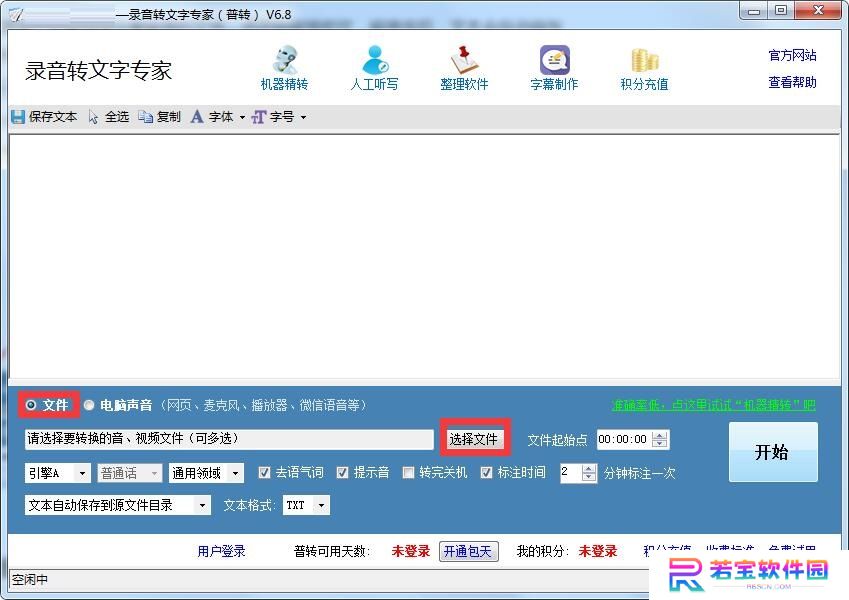Select the 文件 radio button
Viewport: 849px width, 600px height.
[31, 405]
